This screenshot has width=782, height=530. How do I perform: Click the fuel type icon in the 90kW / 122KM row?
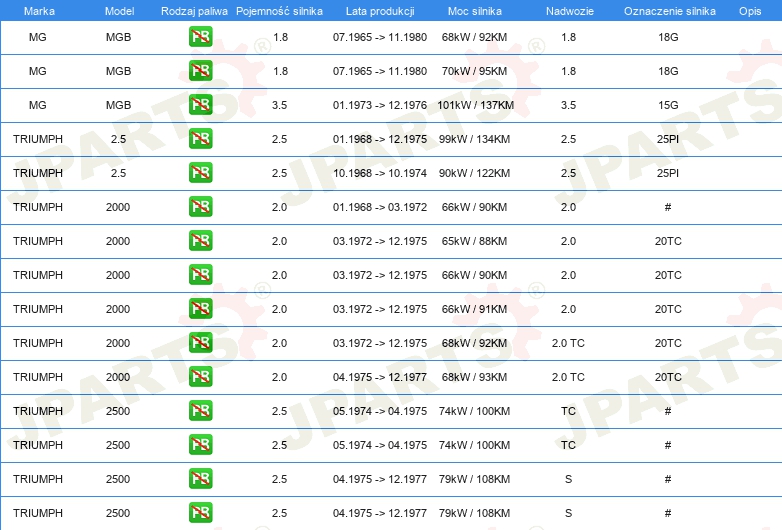(200, 173)
